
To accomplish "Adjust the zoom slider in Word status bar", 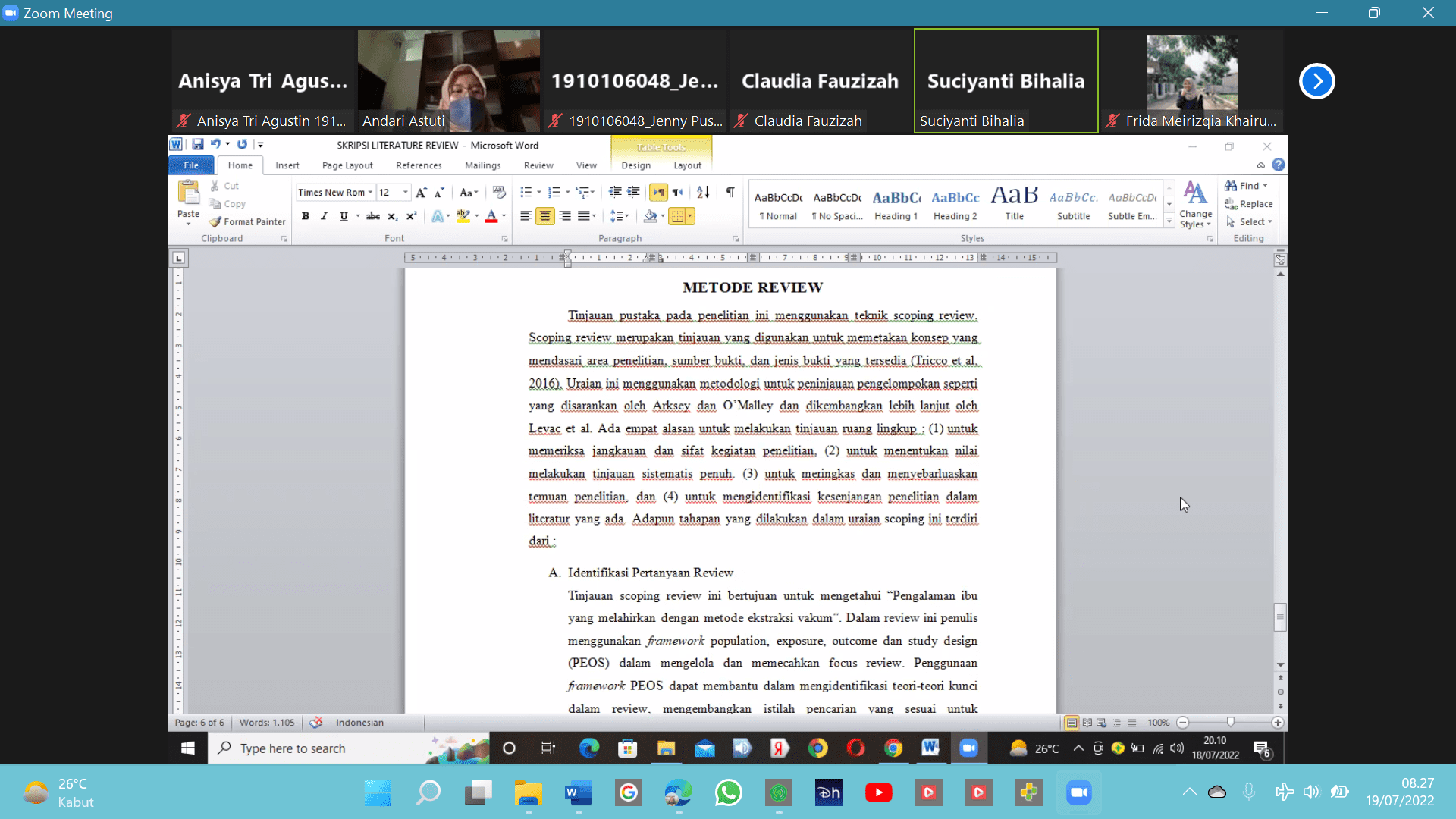I will [1230, 723].
